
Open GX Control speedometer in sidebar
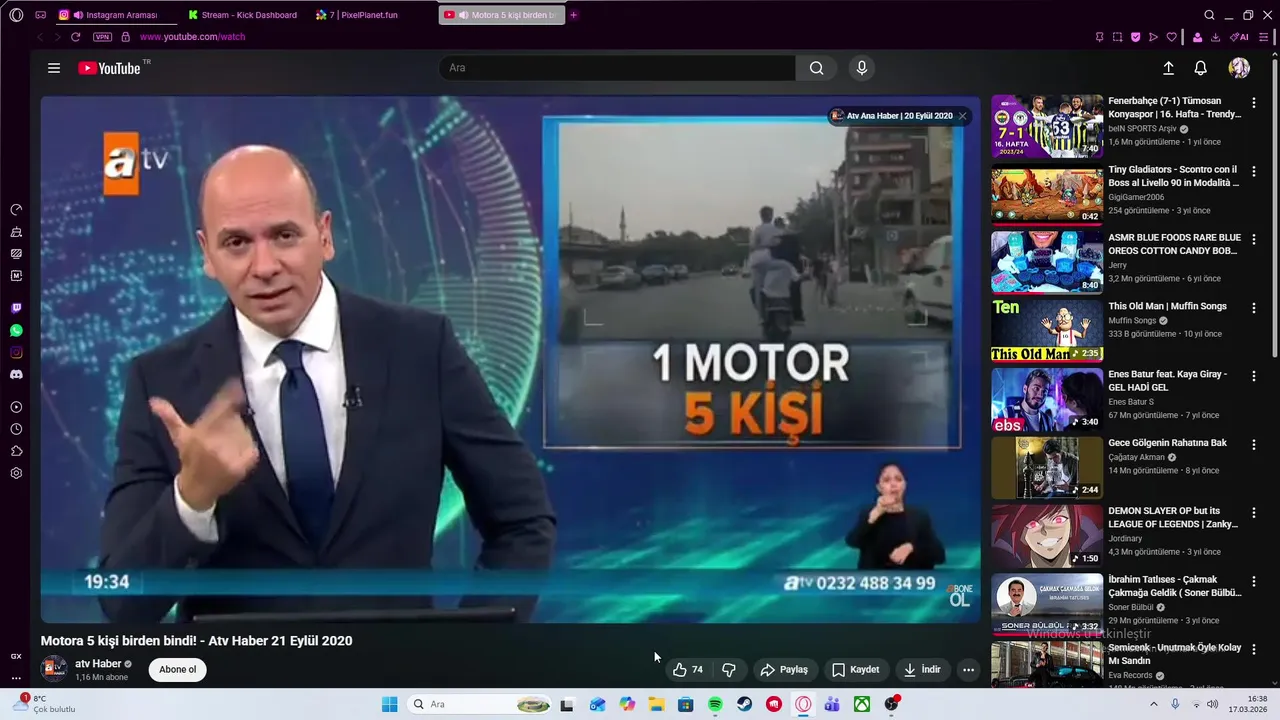[x=16, y=210]
